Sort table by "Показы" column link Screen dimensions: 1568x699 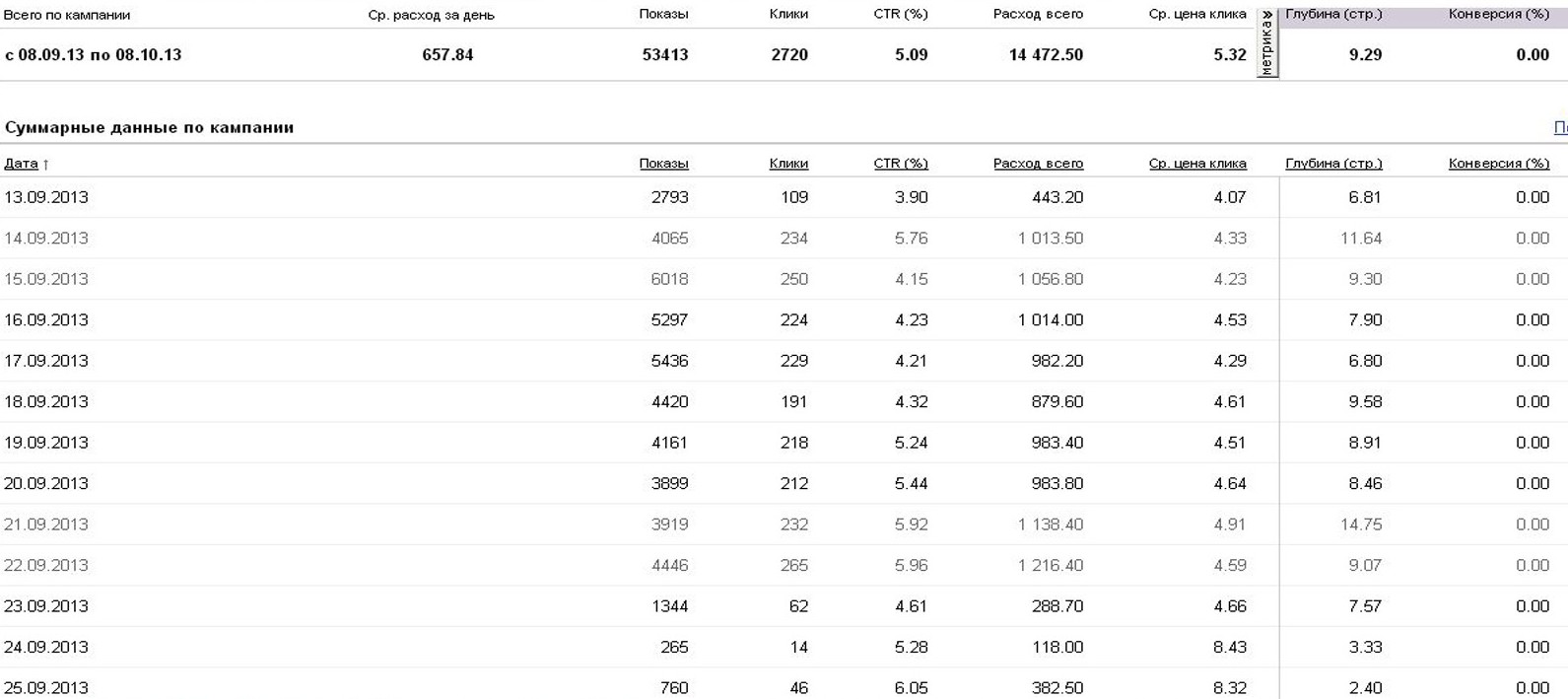coord(663,164)
